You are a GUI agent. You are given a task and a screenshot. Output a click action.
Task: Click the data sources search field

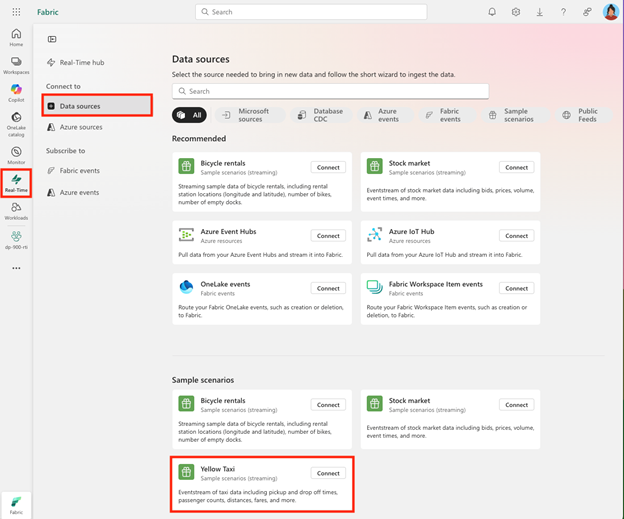(330, 91)
